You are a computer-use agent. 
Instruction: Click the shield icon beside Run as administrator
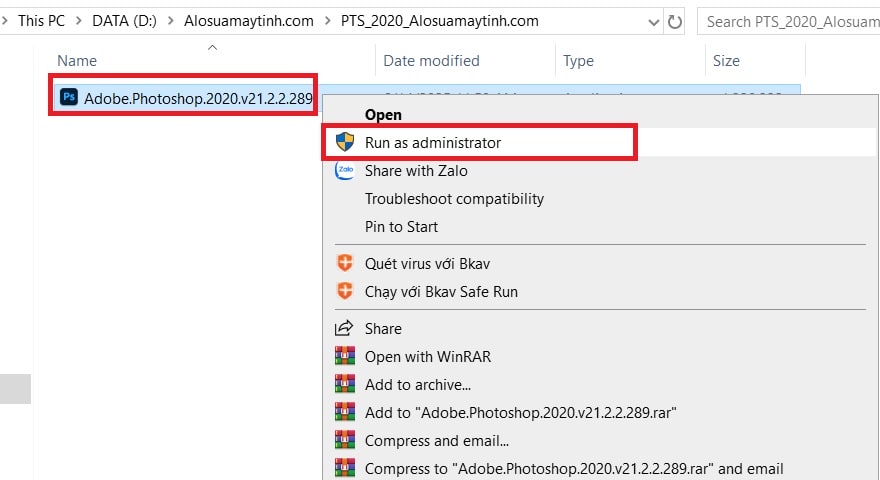(345, 142)
